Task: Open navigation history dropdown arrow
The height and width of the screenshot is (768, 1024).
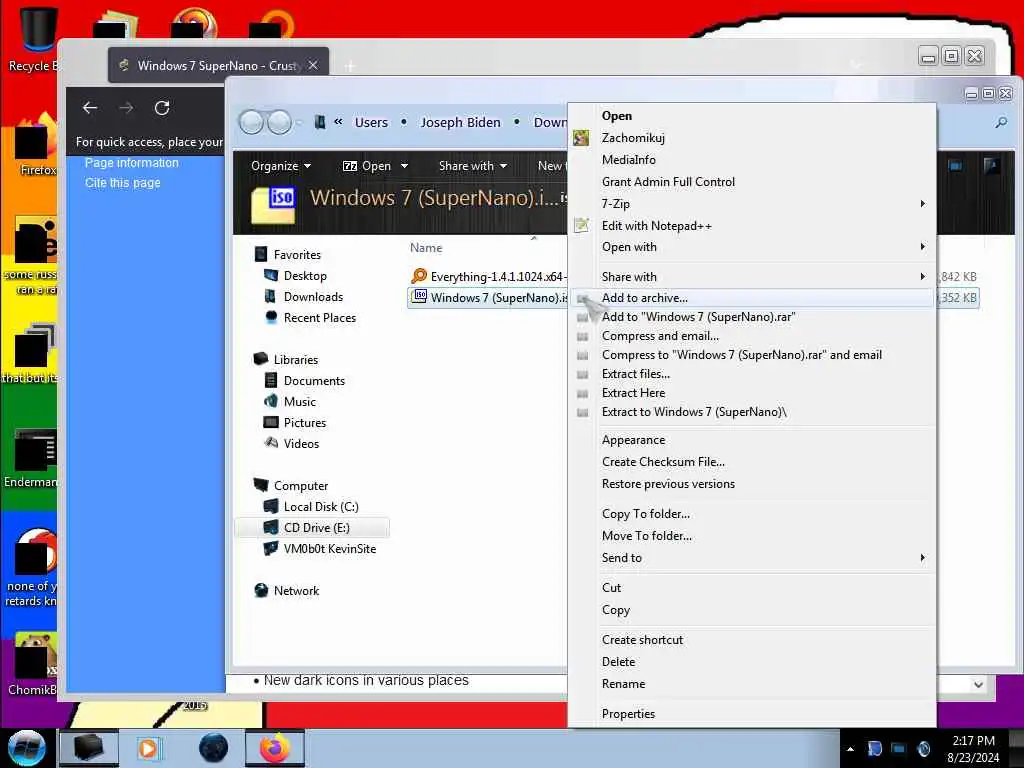Action: (x=299, y=122)
